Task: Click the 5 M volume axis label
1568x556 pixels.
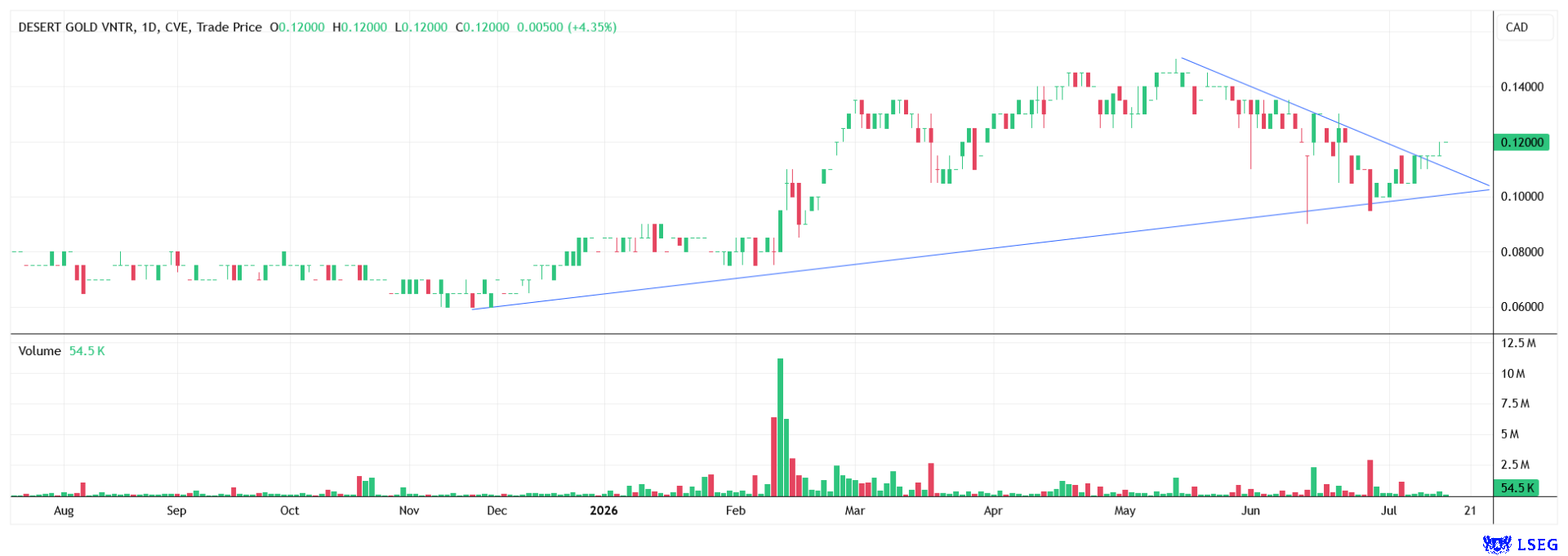Action: coord(1510,434)
